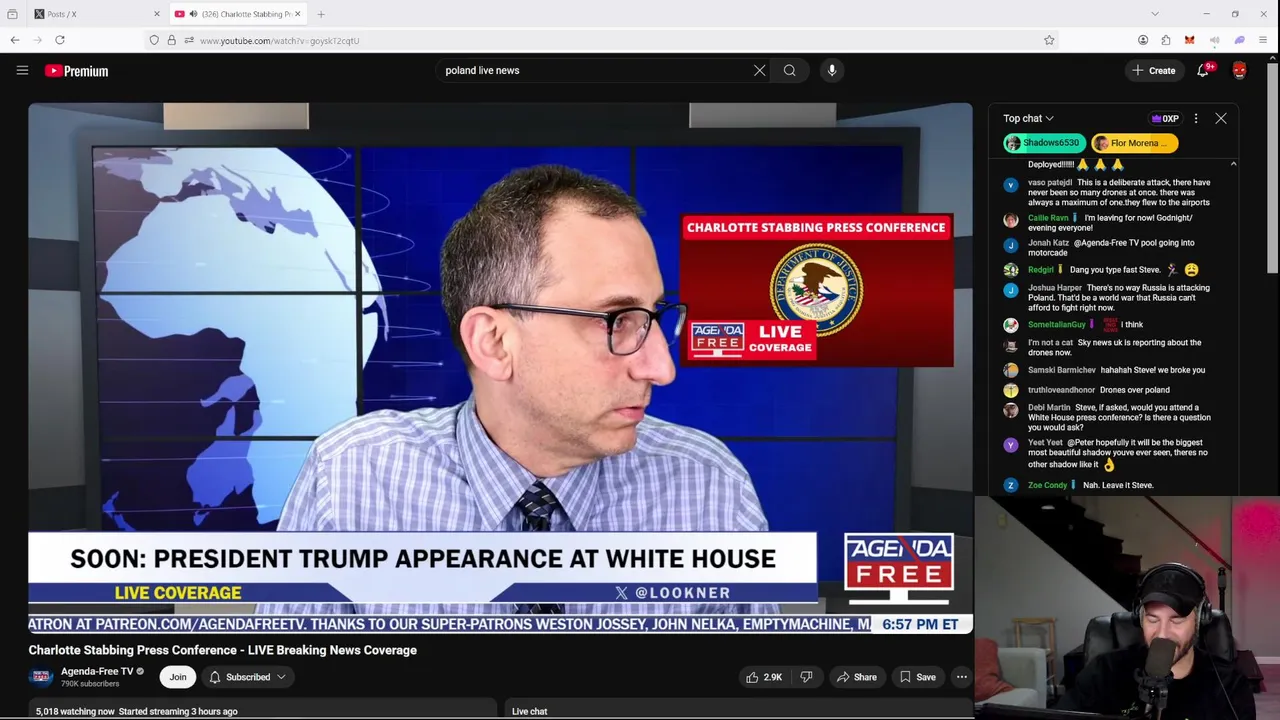Image resolution: width=1280 pixels, height=720 pixels.
Task: Go to YouTube Premium home logo
Action: tap(76, 71)
